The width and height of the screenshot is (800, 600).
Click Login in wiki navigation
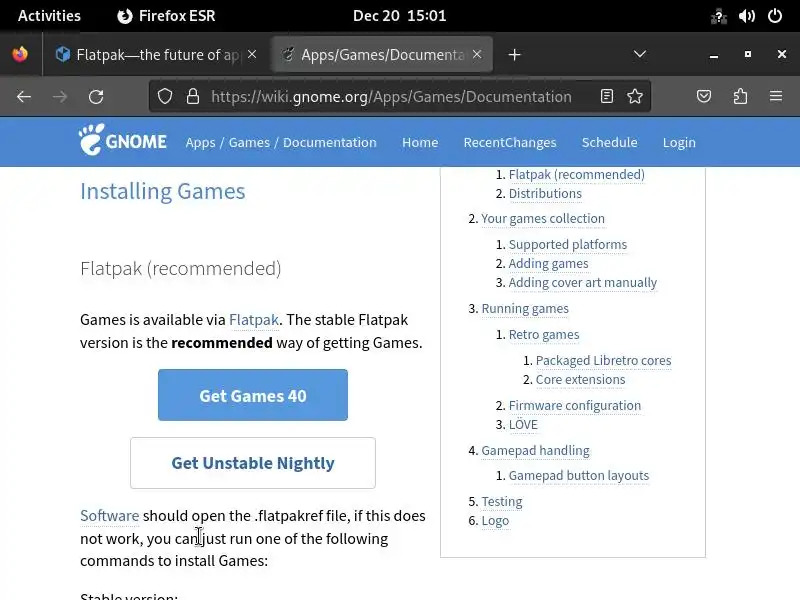(679, 142)
